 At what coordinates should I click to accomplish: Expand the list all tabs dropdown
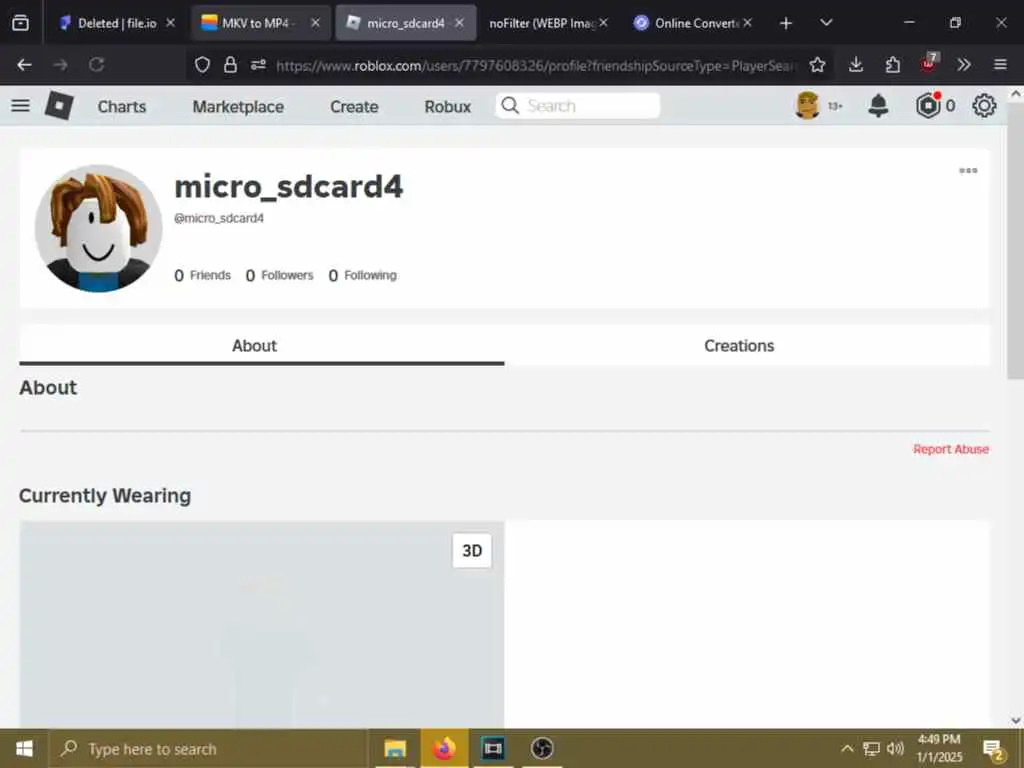pos(826,23)
